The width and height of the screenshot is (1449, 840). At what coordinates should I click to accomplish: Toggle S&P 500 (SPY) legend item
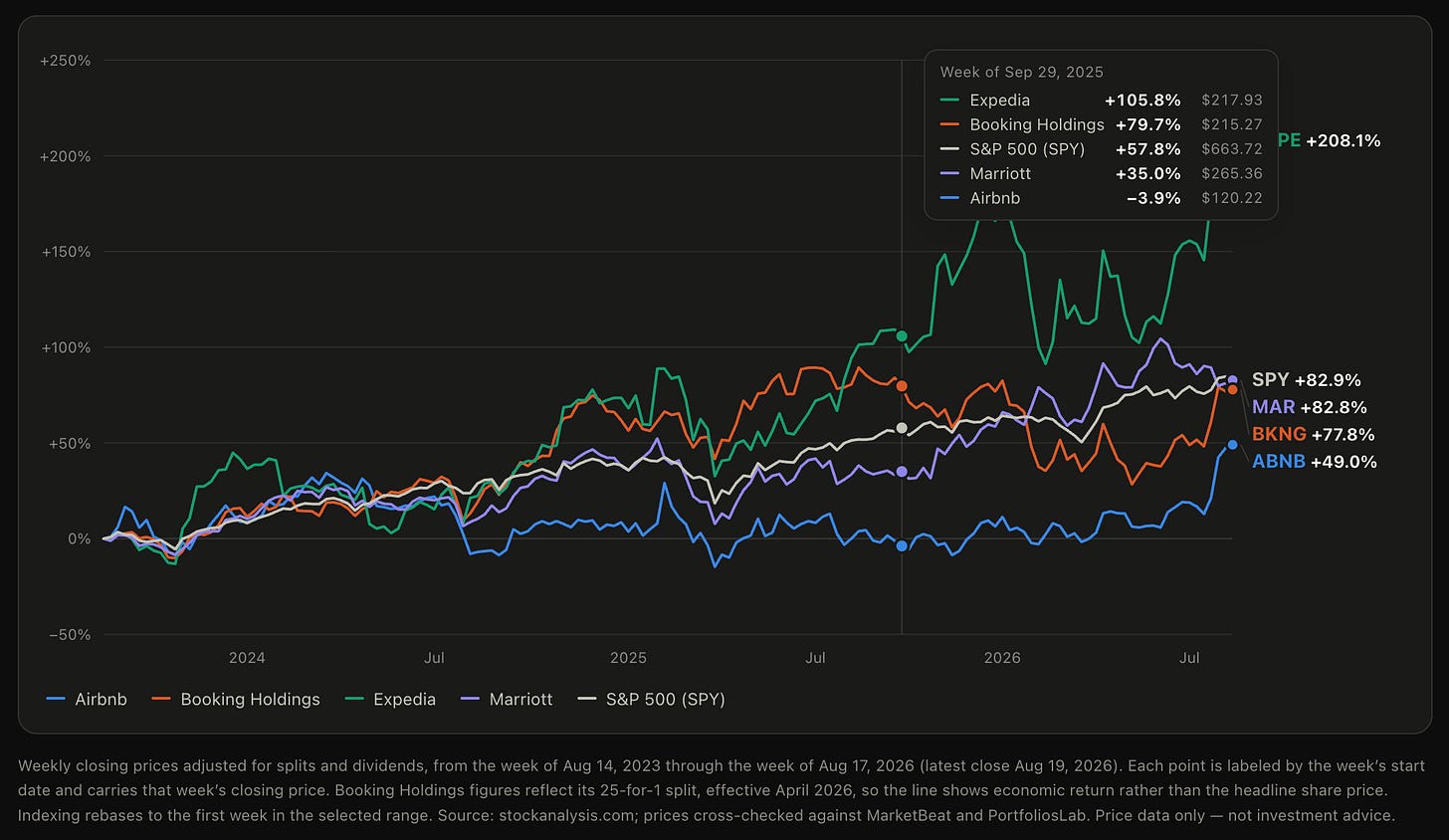tap(651, 699)
